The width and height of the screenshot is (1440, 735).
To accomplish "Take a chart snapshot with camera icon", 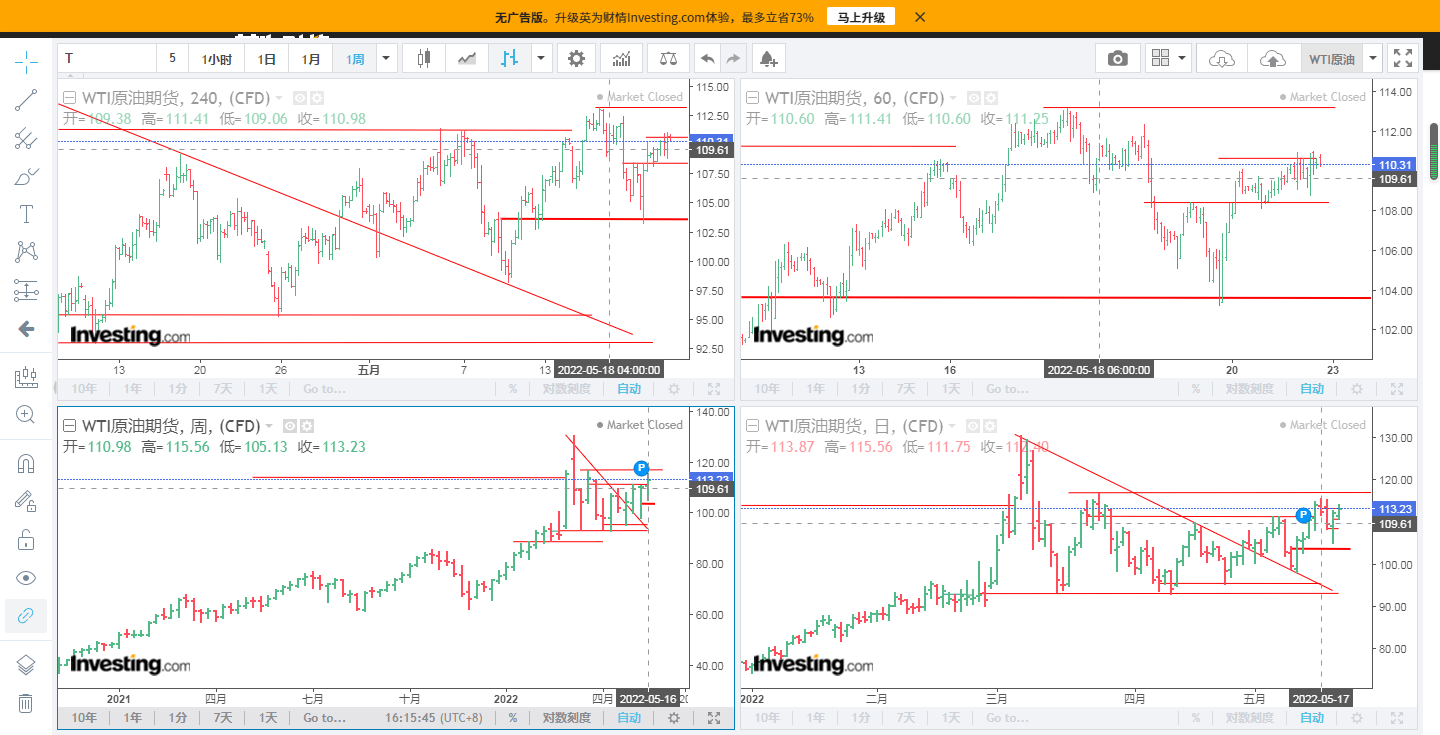I will coord(1117,59).
